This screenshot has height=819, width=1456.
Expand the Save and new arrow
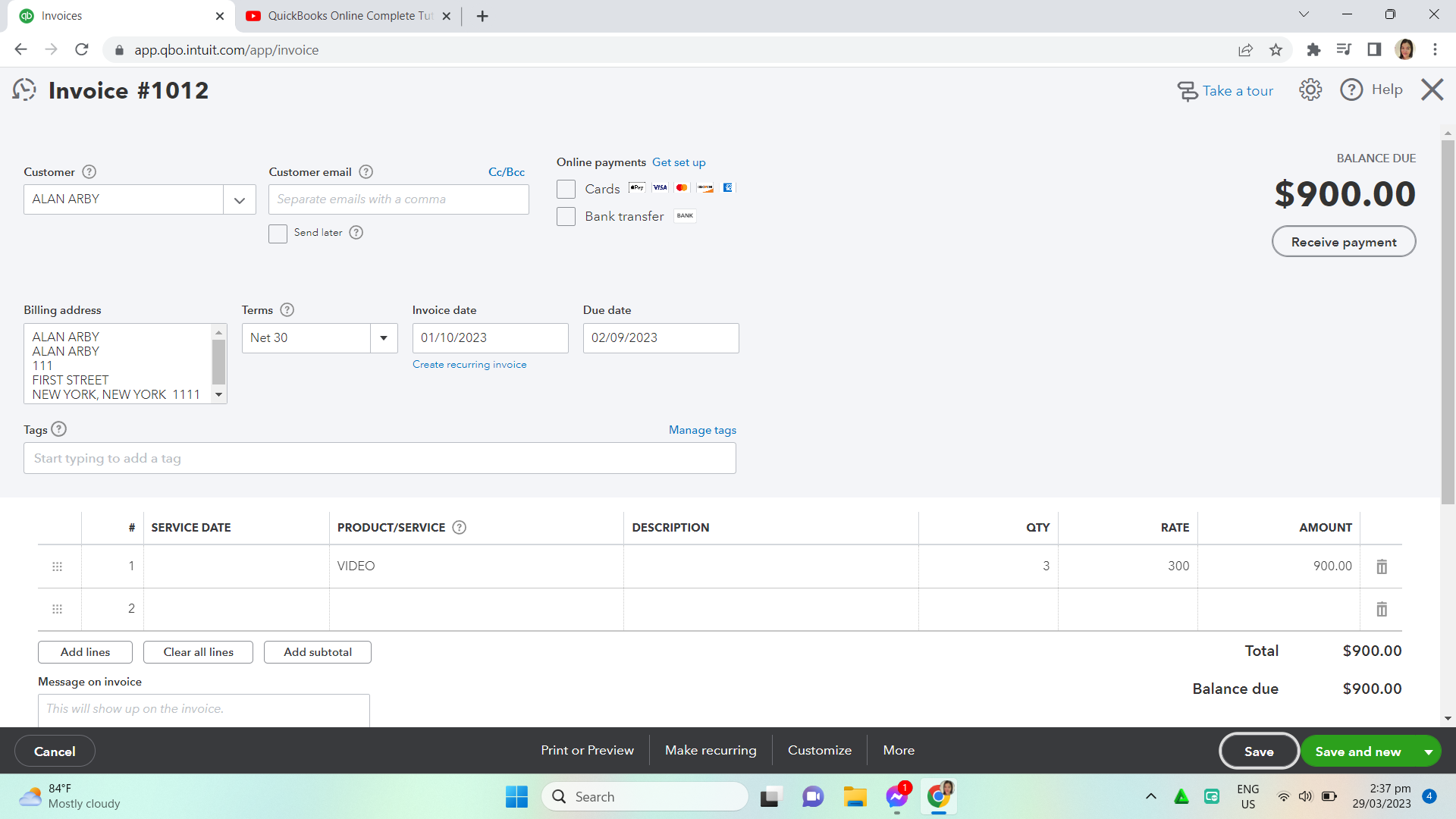pos(1428,752)
